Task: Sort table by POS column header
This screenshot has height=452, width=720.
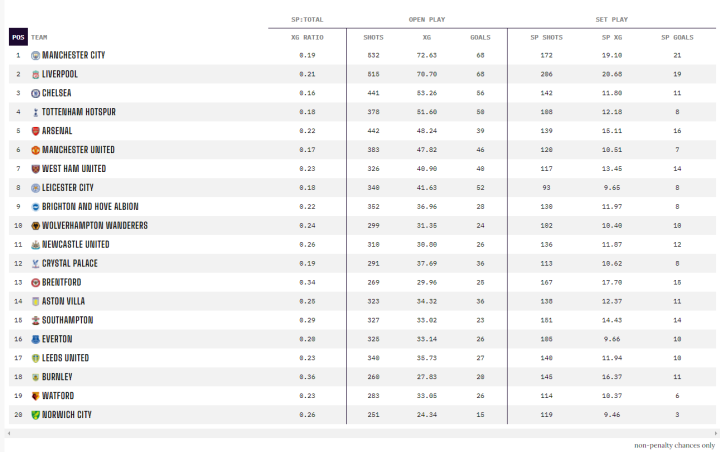Action: tap(17, 37)
